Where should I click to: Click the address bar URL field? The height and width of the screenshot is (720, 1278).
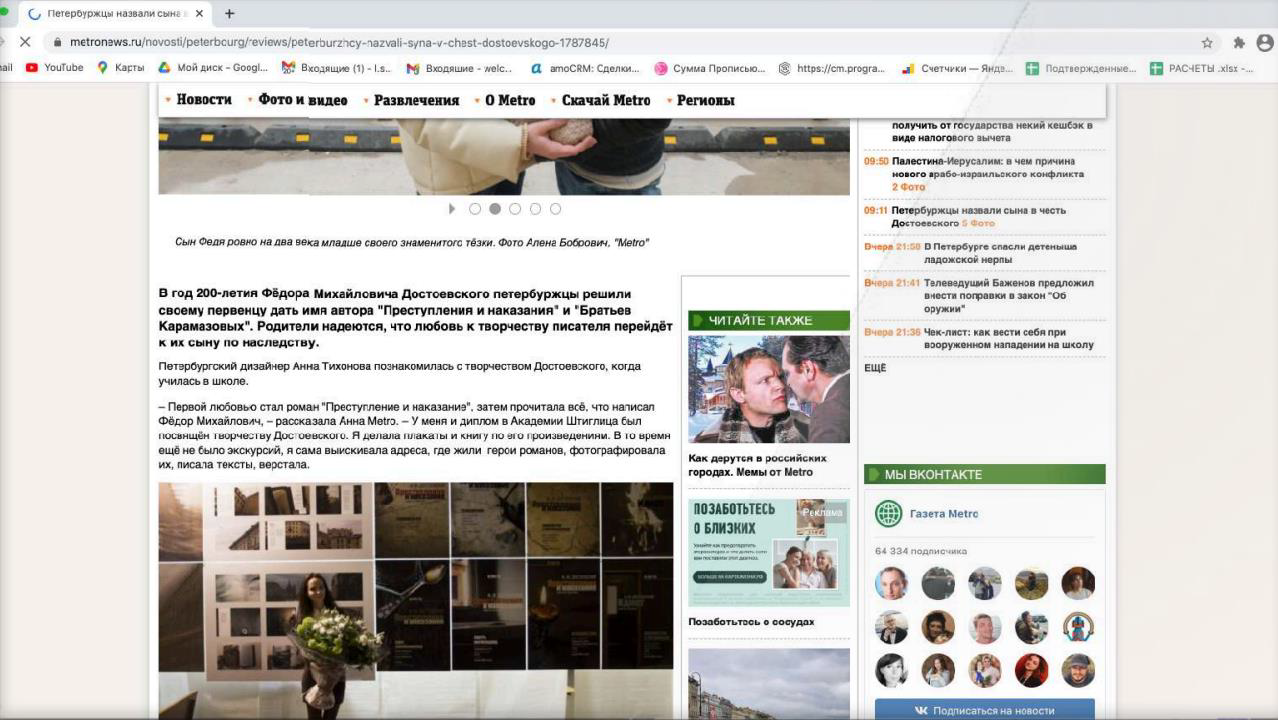620,43
